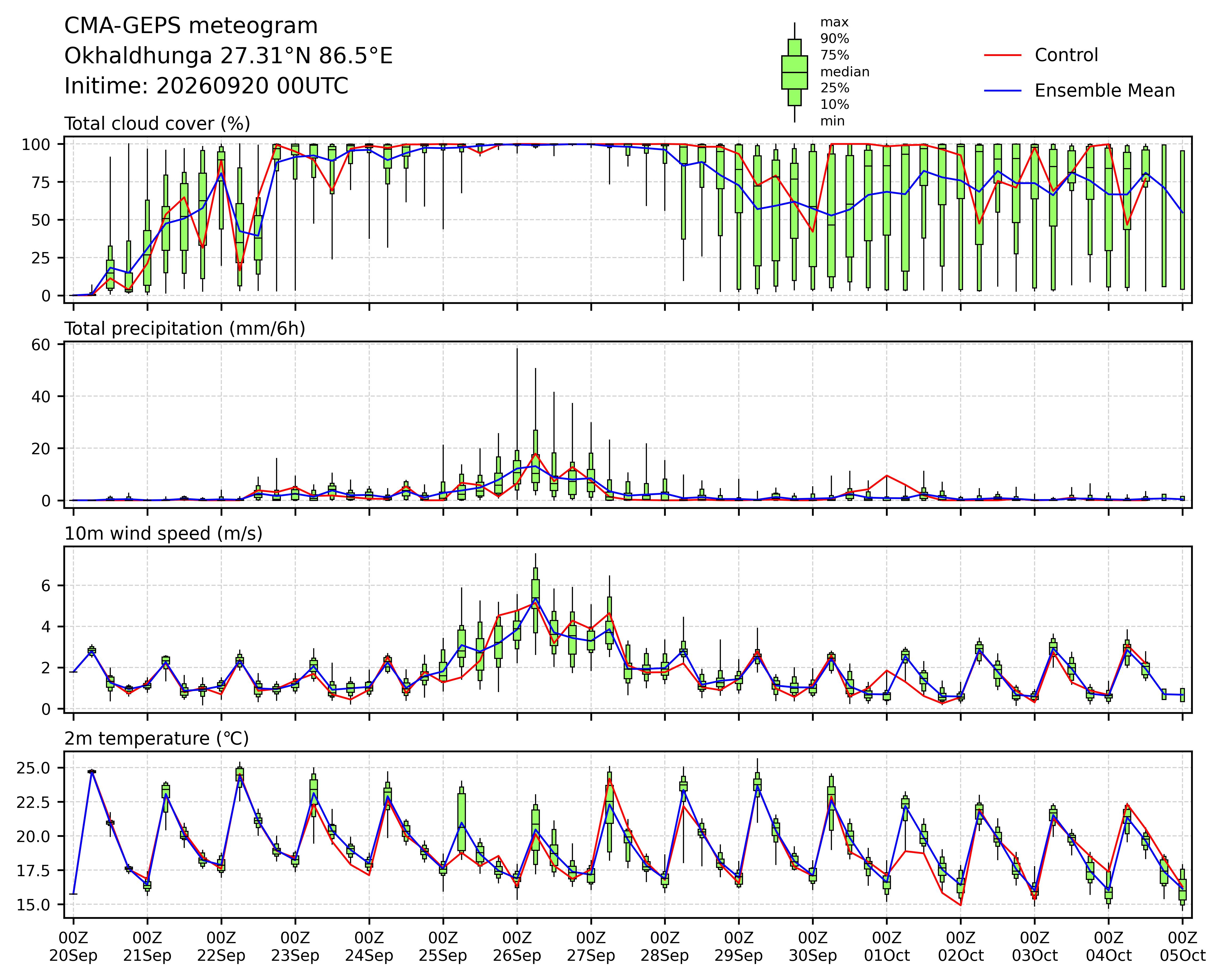Click the CMA-GEPS meteogram title

coord(191,26)
